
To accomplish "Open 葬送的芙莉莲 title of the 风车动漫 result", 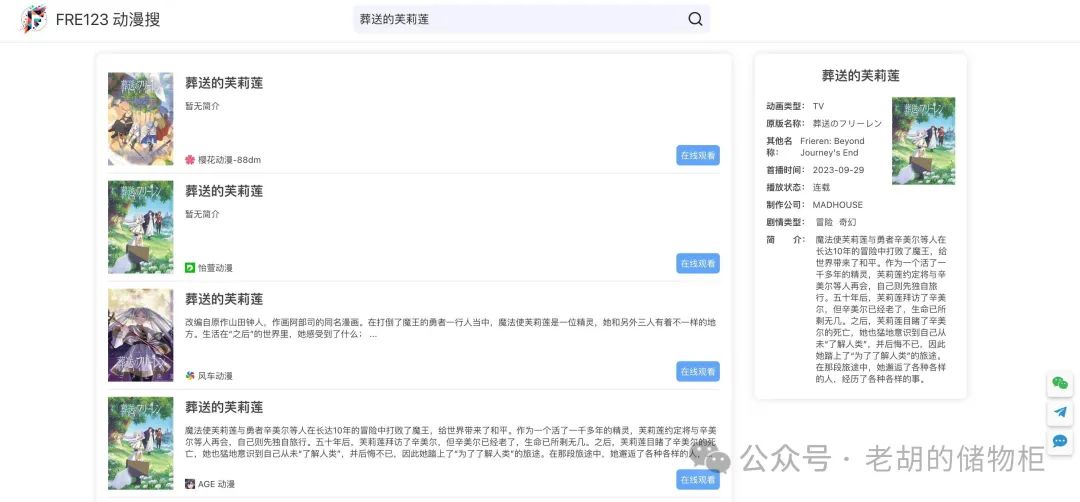I will pos(224,300).
